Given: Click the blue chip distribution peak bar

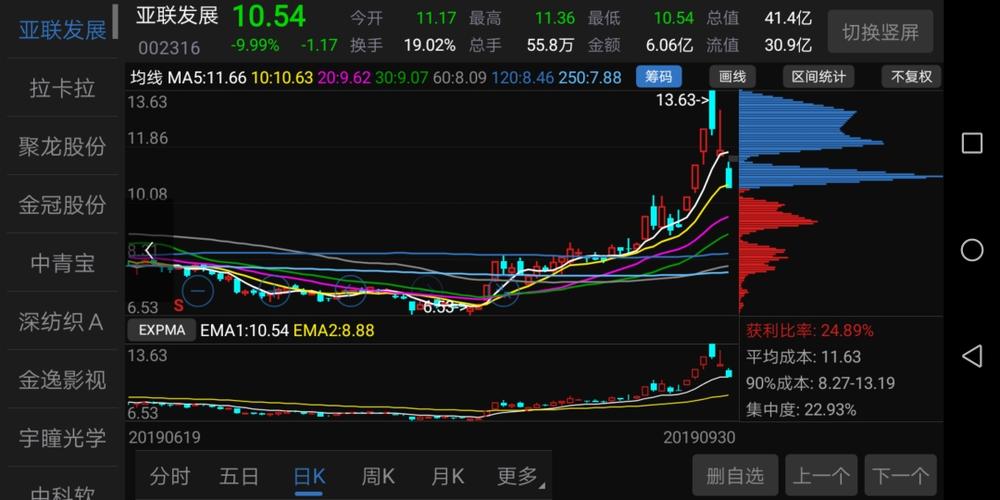Looking at the screenshot, I should click(x=841, y=176).
